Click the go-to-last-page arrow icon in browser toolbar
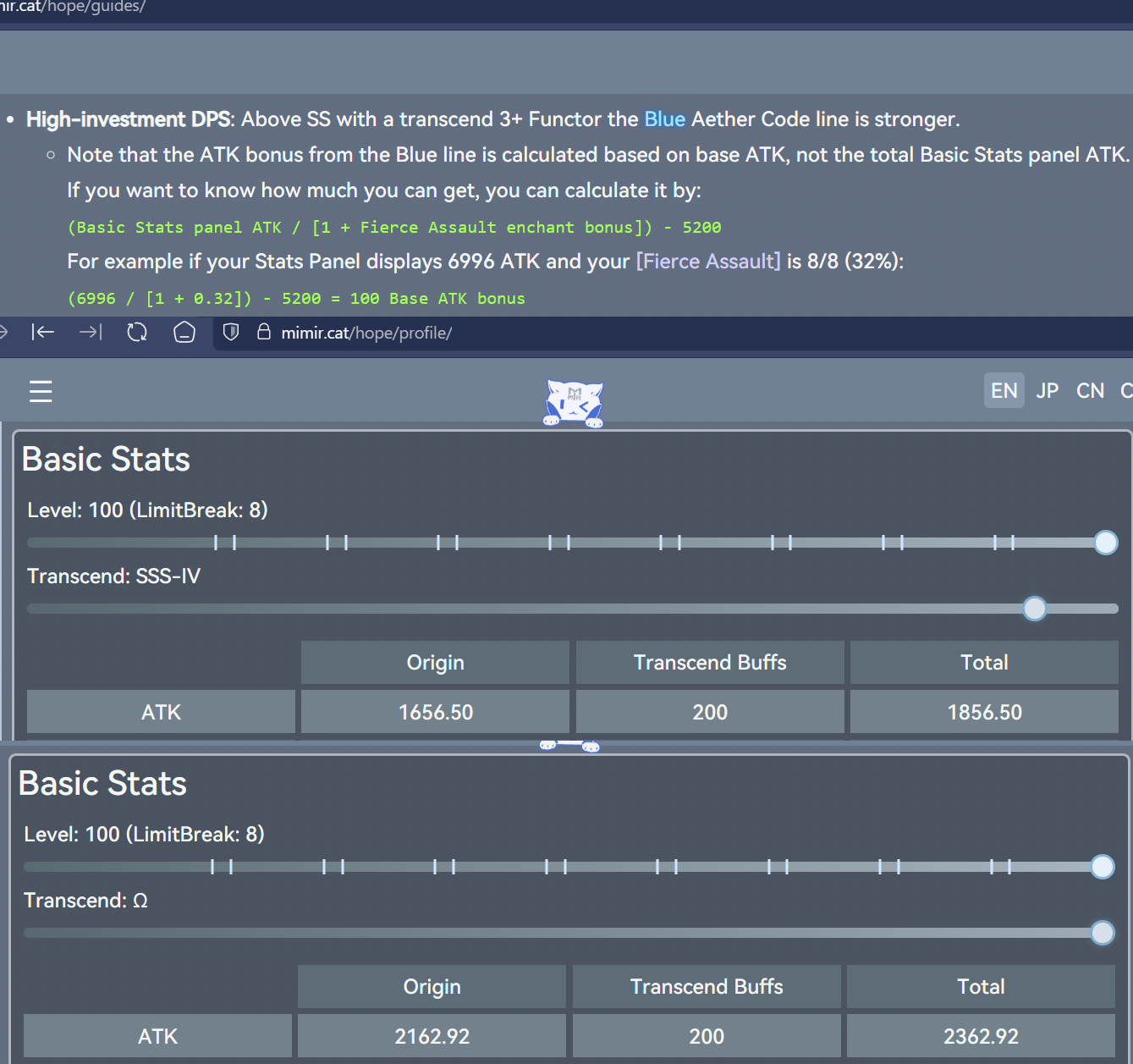Image resolution: width=1133 pixels, height=1064 pixels. 91,333
